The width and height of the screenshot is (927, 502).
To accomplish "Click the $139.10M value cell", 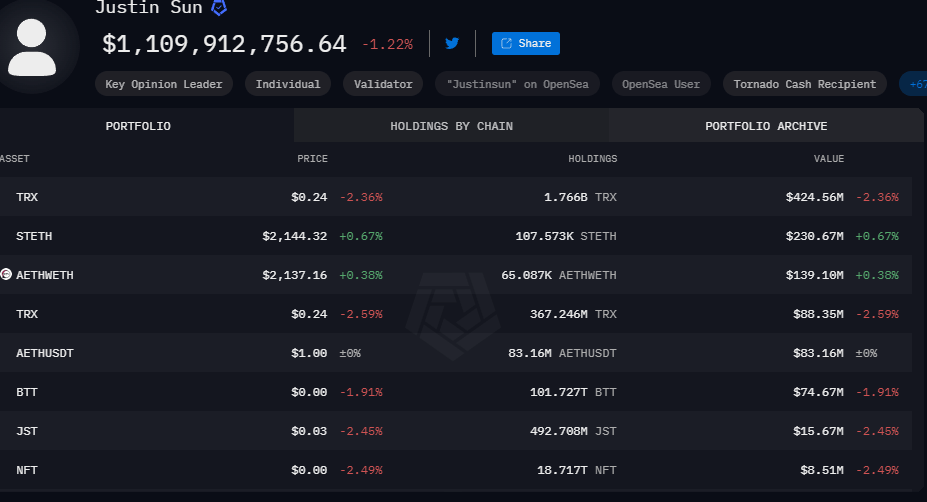I will [x=815, y=275].
